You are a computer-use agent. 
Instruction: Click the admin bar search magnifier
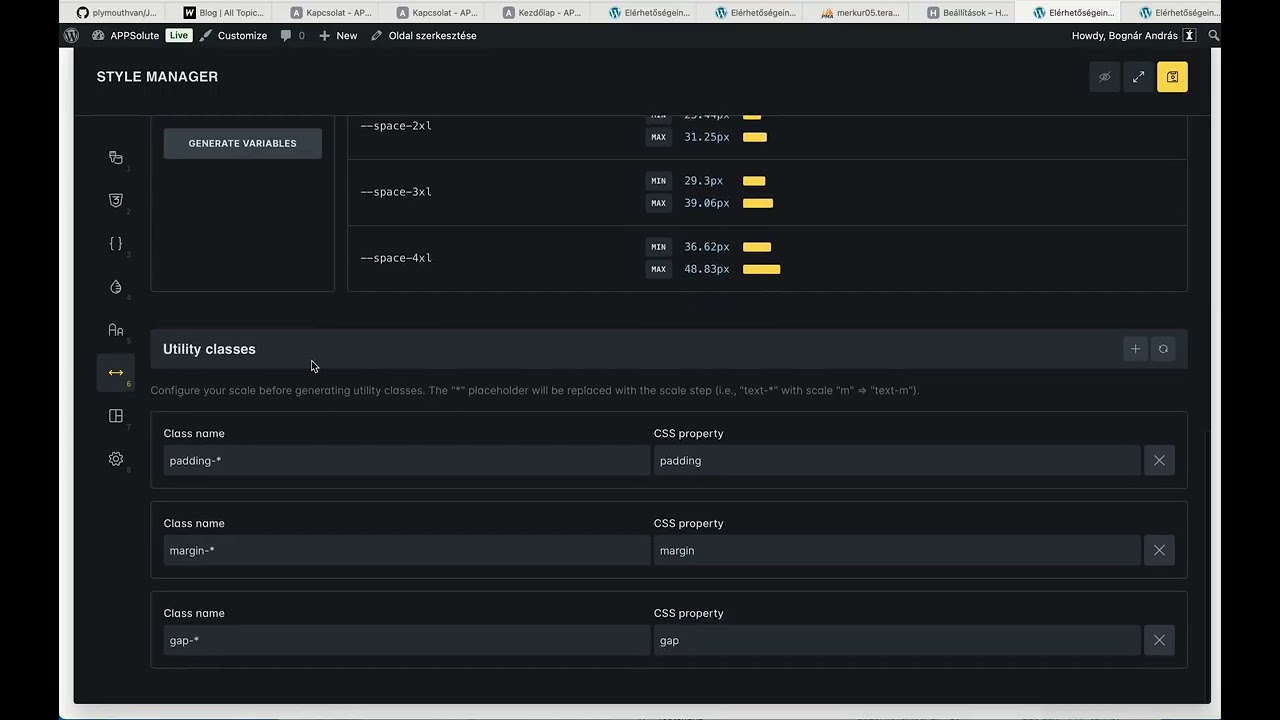pyautogui.click(x=1214, y=35)
